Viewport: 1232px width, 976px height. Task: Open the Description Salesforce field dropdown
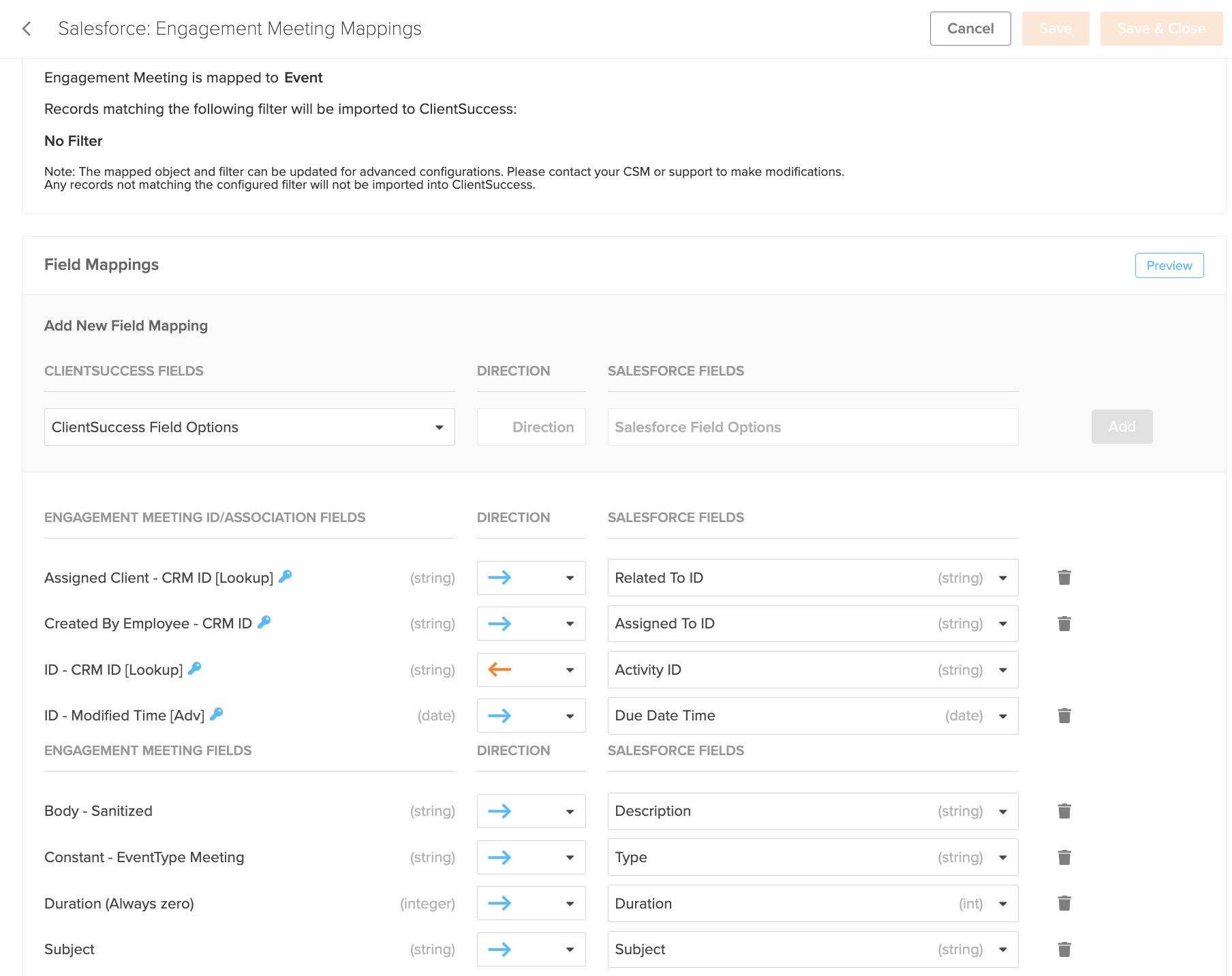(813, 811)
